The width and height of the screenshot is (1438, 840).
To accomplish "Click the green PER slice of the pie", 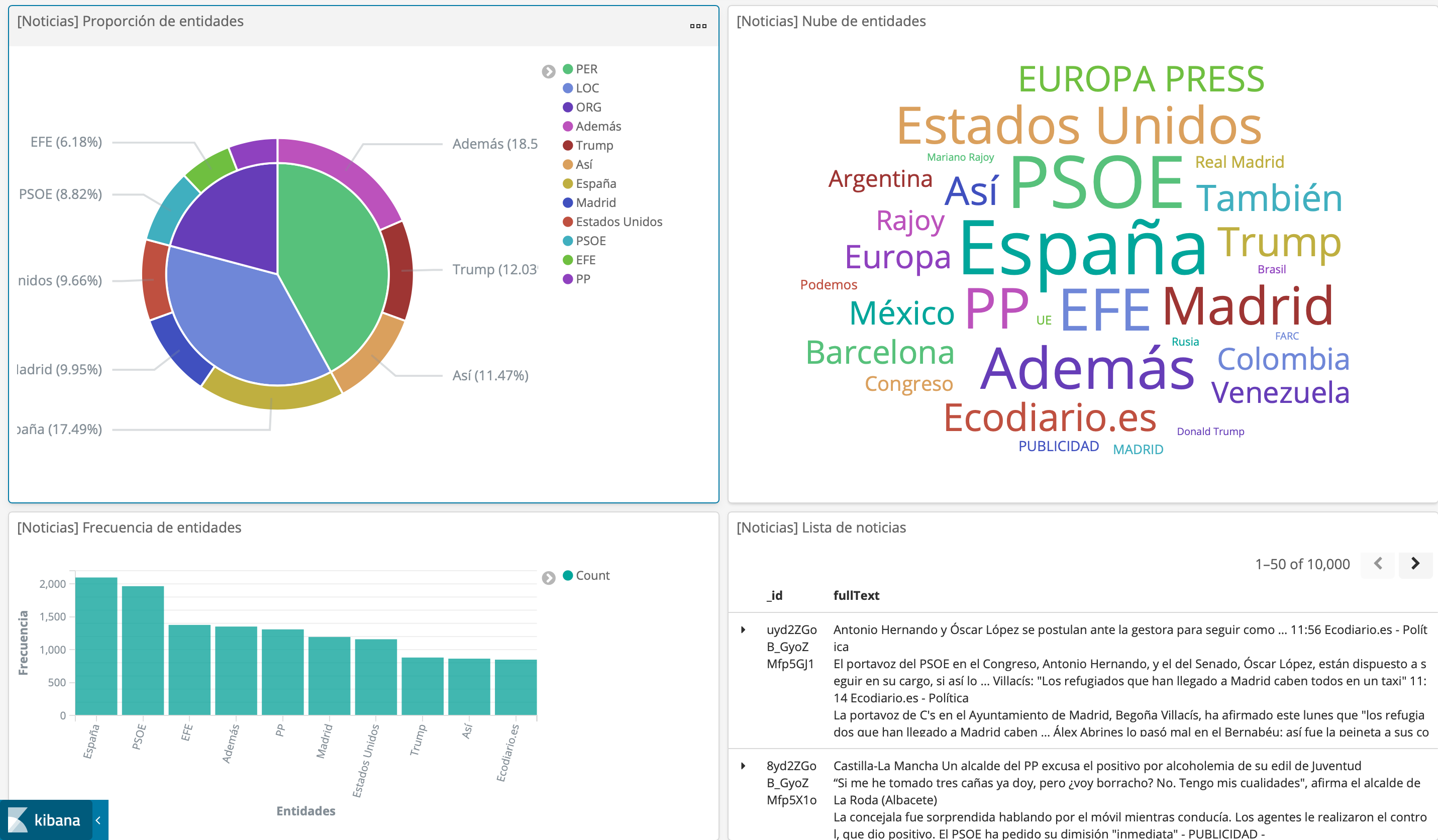I will (x=337, y=257).
